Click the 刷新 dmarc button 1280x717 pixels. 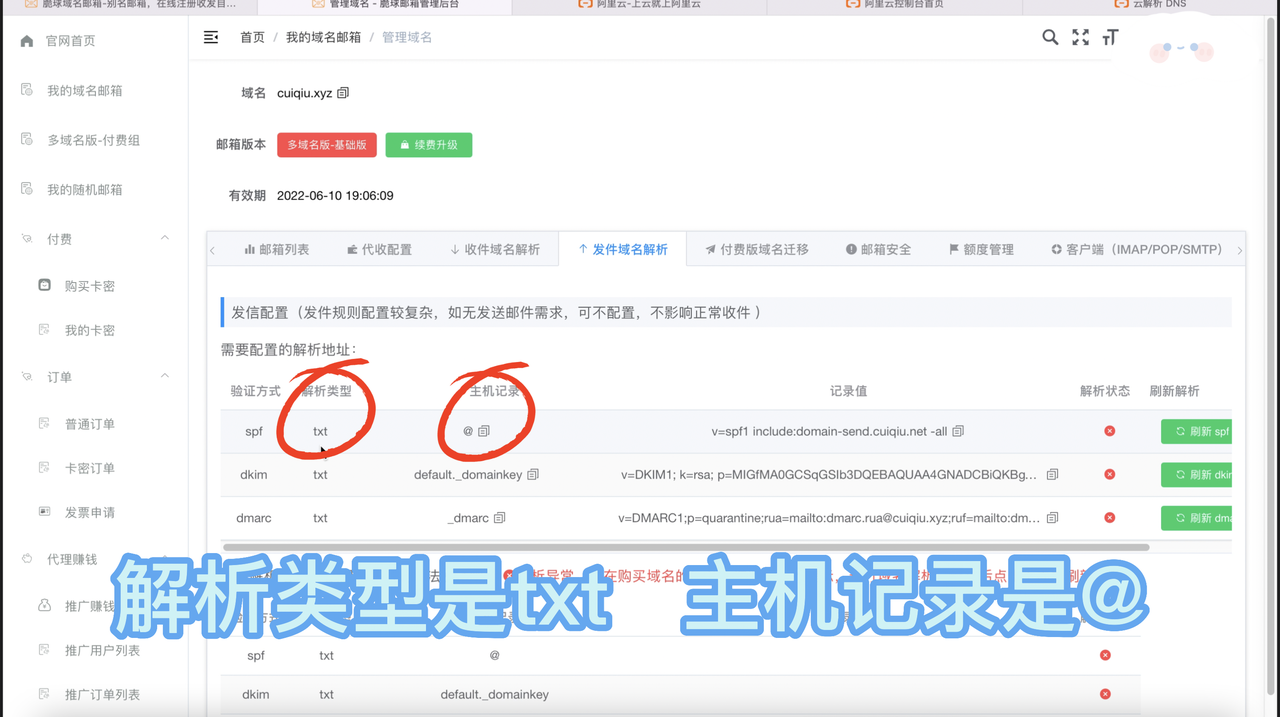pyautogui.click(x=1196, y=518)
